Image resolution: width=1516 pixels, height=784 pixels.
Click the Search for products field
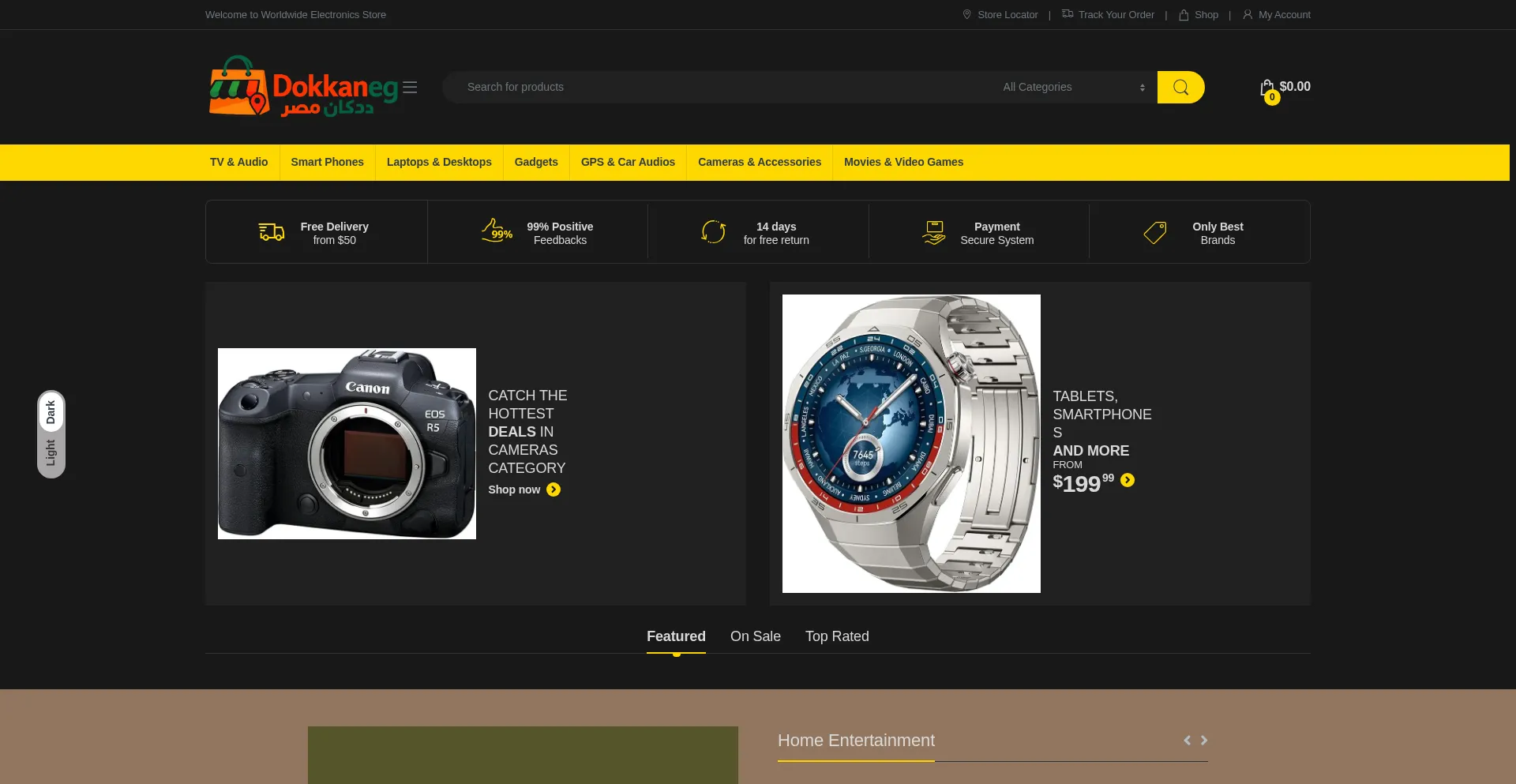pos(719,87)
